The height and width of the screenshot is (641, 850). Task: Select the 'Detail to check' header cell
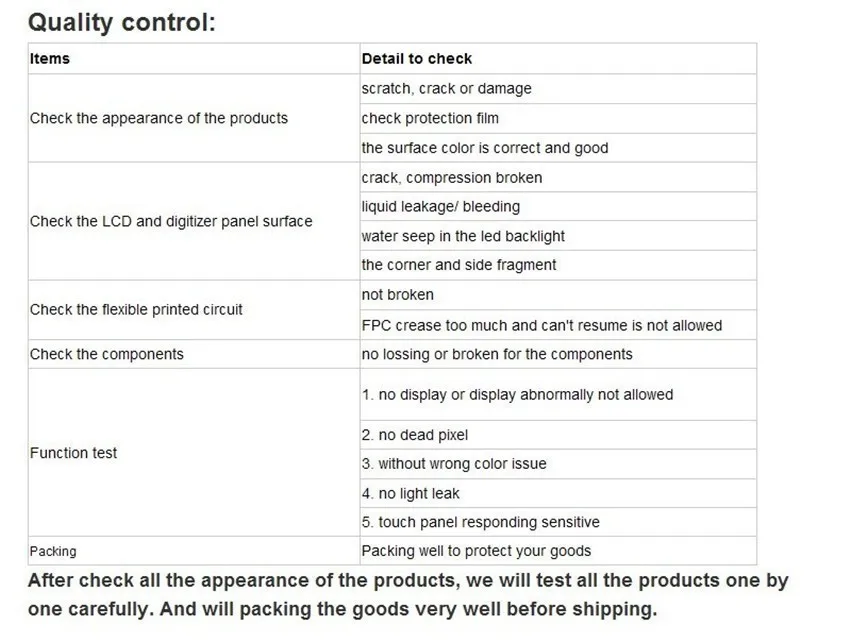point(558,59)
